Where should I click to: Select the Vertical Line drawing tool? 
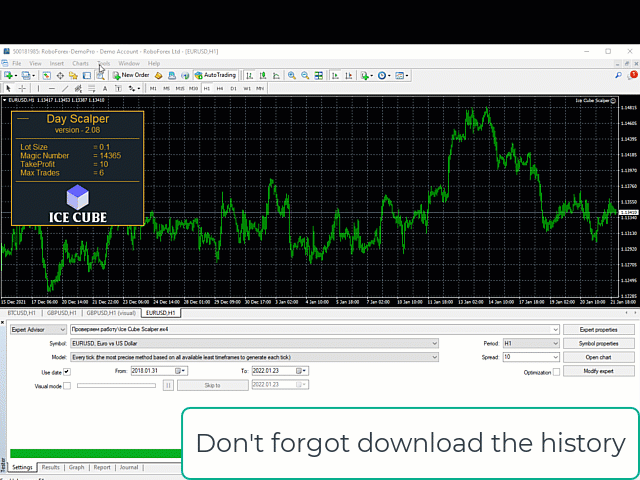tap(38, 88)
